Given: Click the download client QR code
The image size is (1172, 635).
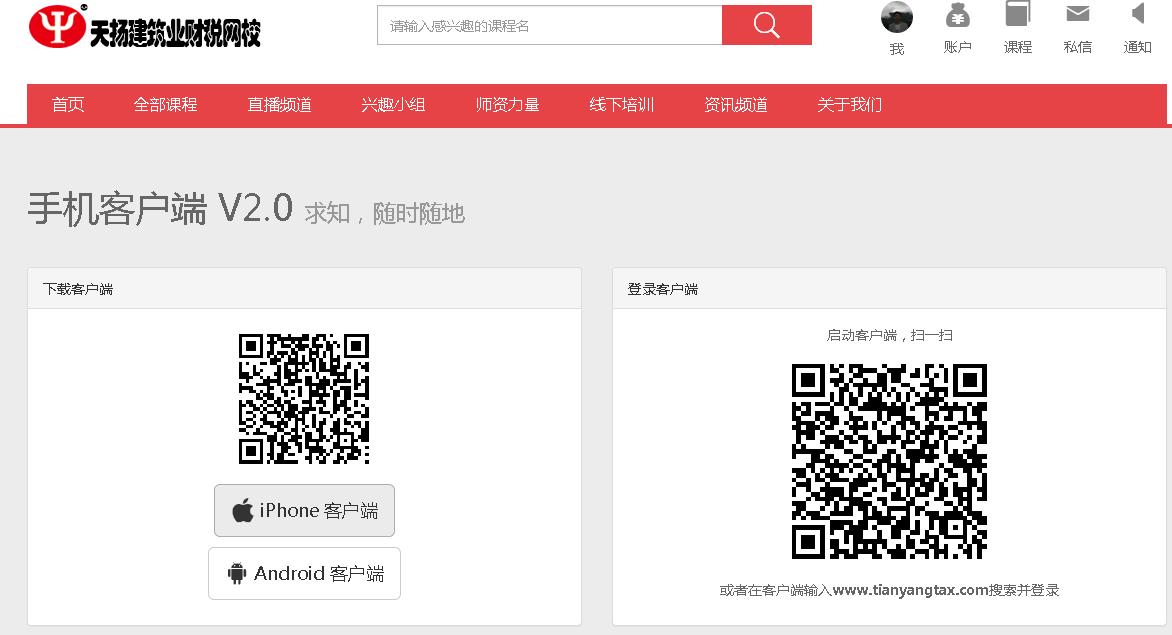Looking at the screenshot, I should point(304,399).
